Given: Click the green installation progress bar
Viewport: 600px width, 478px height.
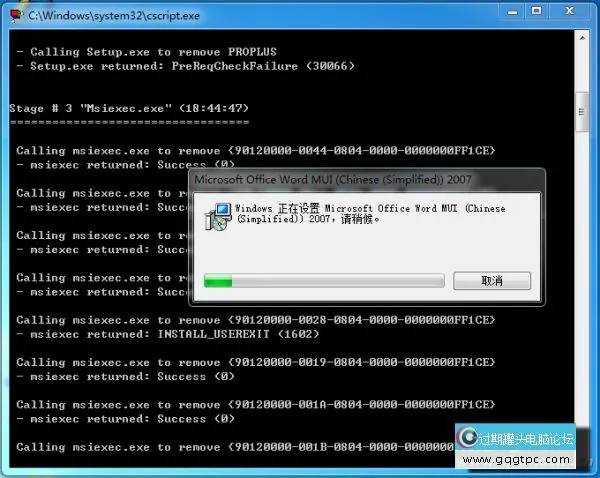Looking at the screenshot, I should (x=324, y=281).
